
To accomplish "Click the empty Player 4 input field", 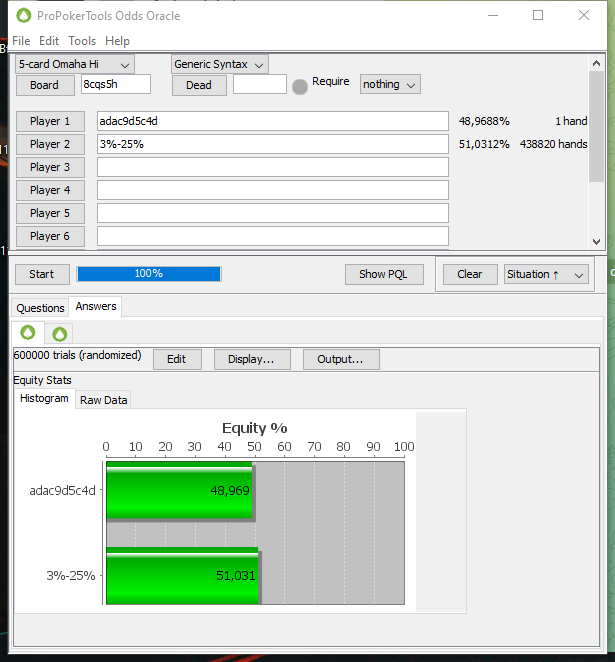I will coord(273,190).
